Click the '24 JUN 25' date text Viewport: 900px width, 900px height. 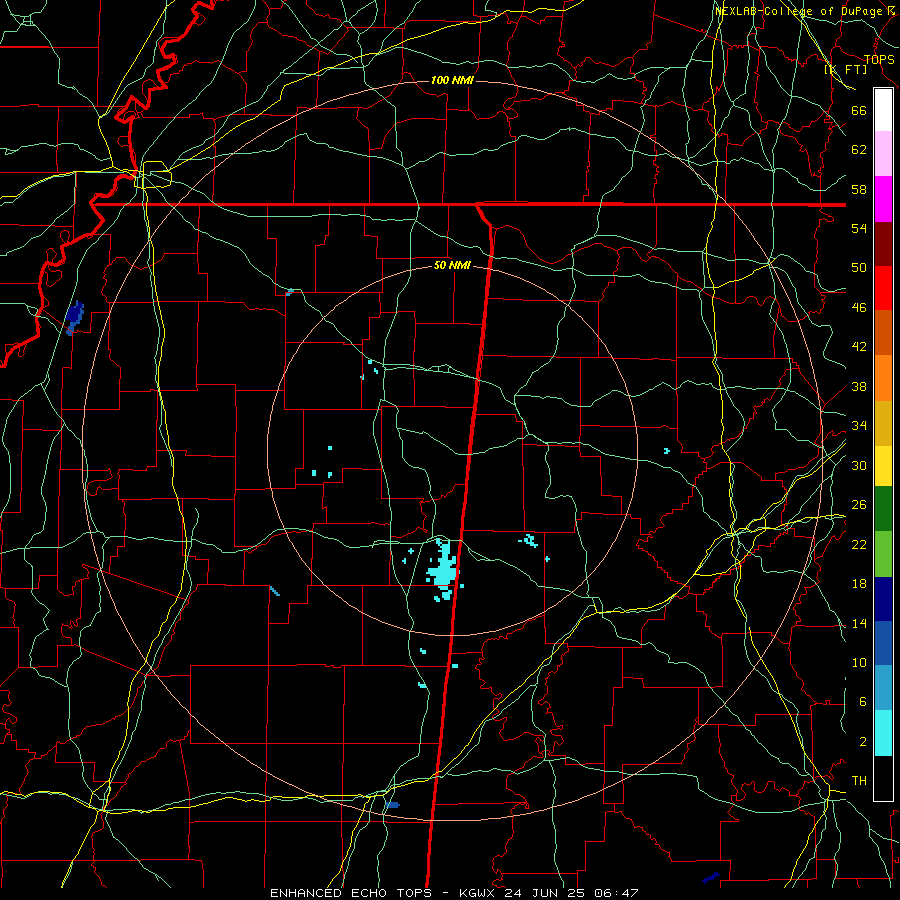point(548,893)
